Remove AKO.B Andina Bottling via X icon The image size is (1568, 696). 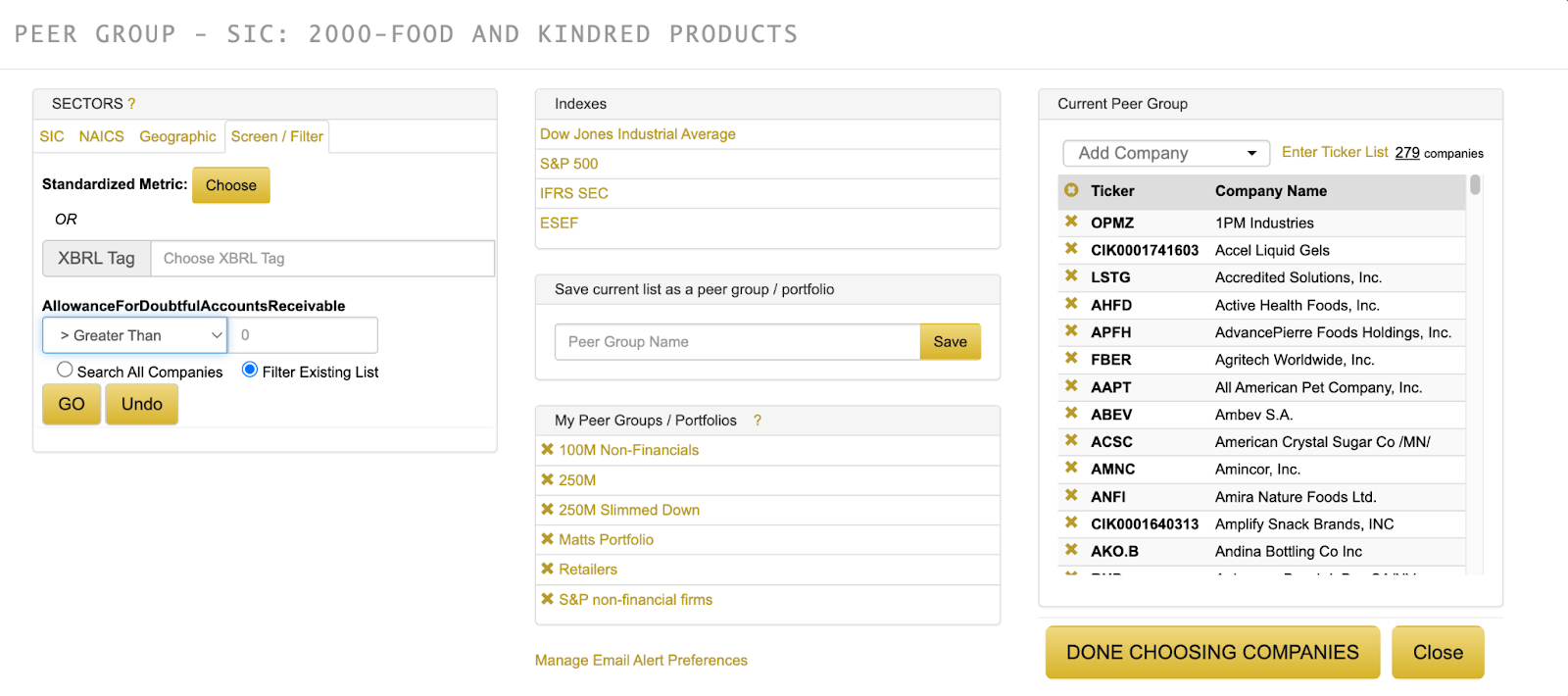pyautogui.click(x=1071, y=551)
